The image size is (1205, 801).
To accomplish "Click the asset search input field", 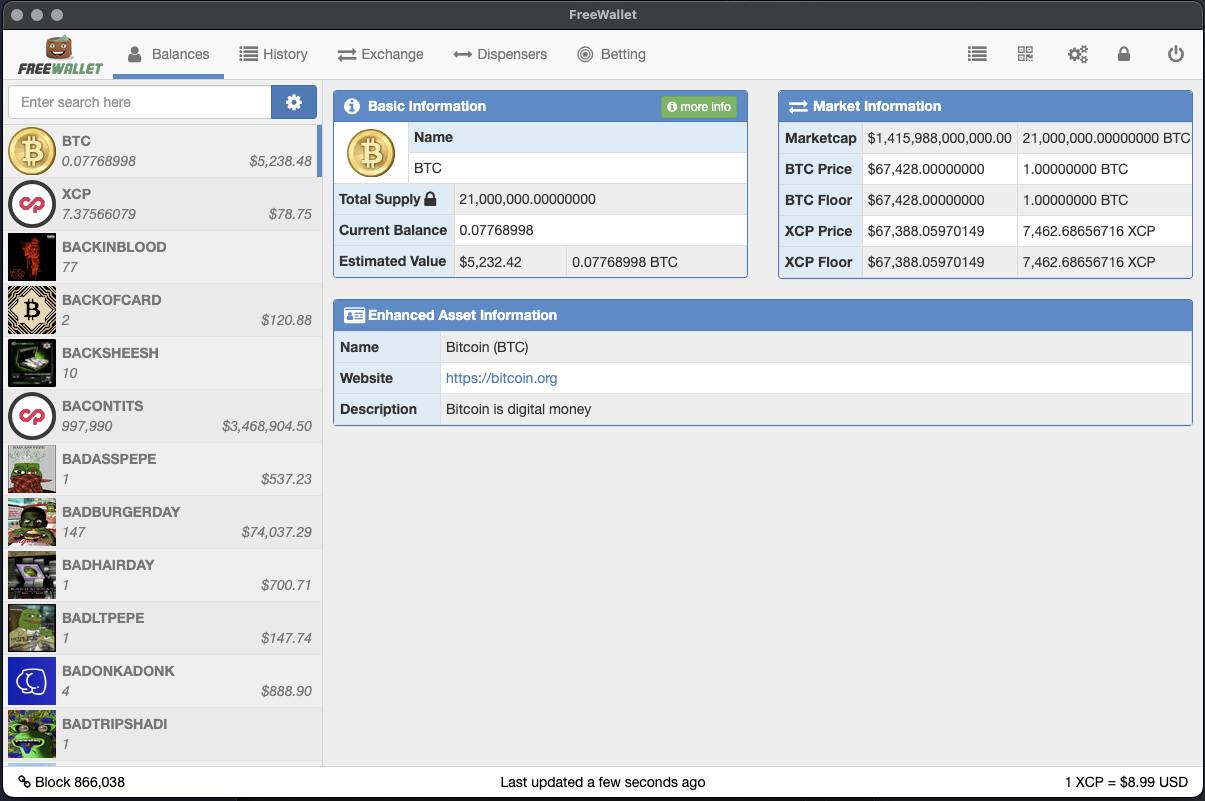I will (140, 102).
